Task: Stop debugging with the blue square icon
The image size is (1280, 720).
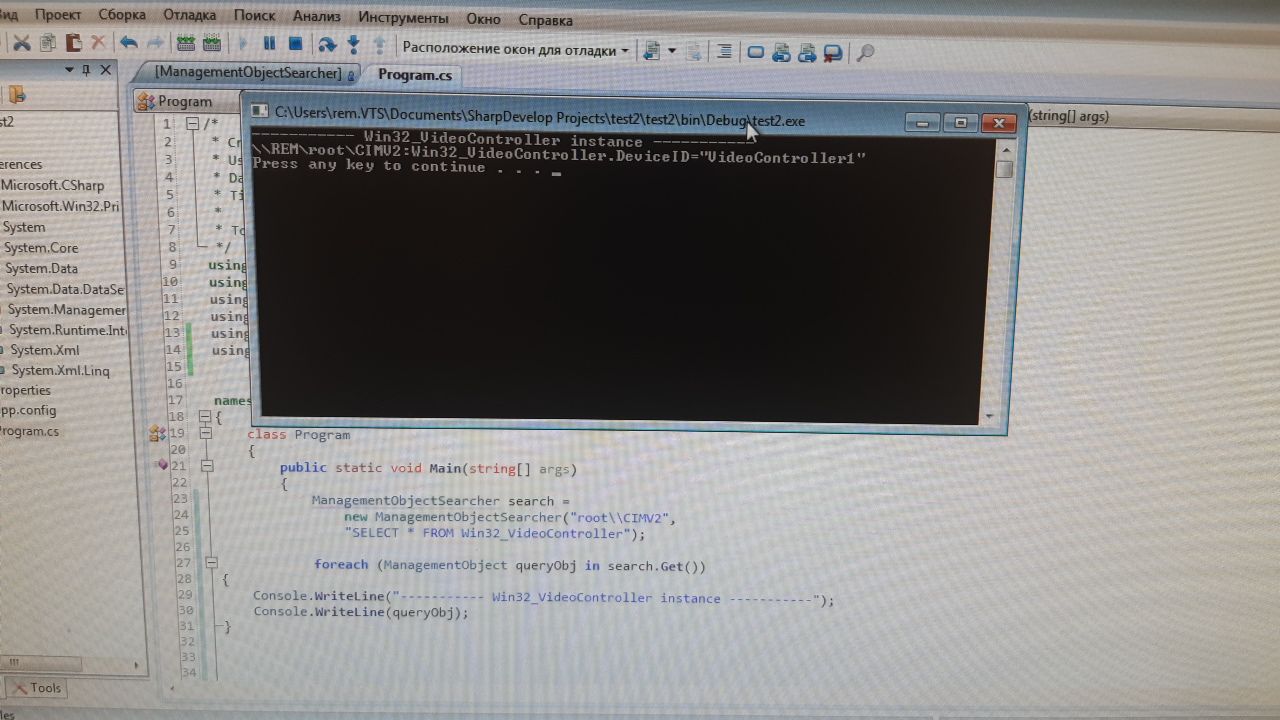Action: [295, 44]
